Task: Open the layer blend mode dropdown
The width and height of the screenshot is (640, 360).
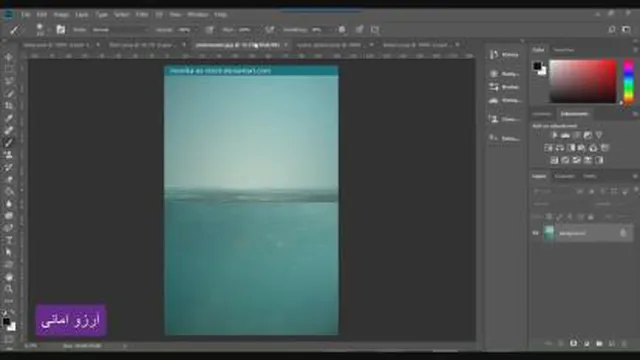Action: click(562, 204)
